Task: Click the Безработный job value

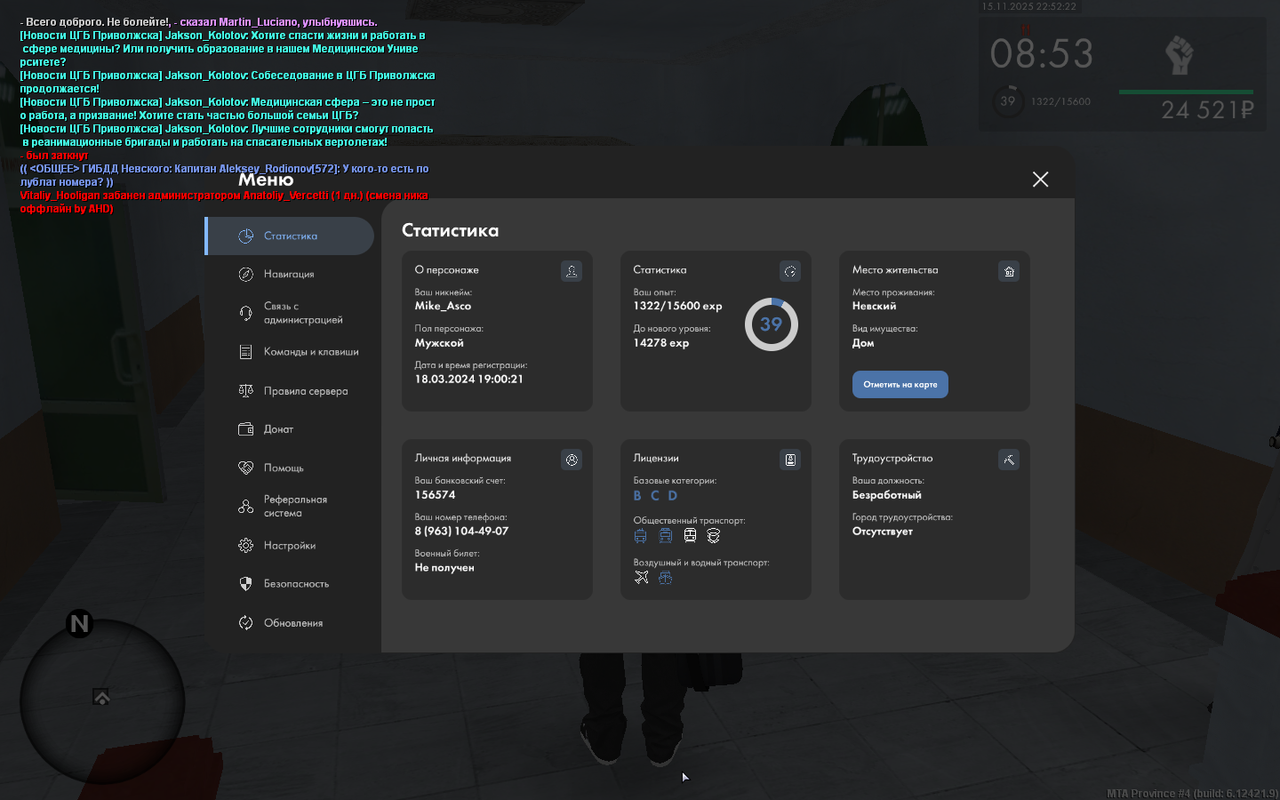Action: [887, 495]
